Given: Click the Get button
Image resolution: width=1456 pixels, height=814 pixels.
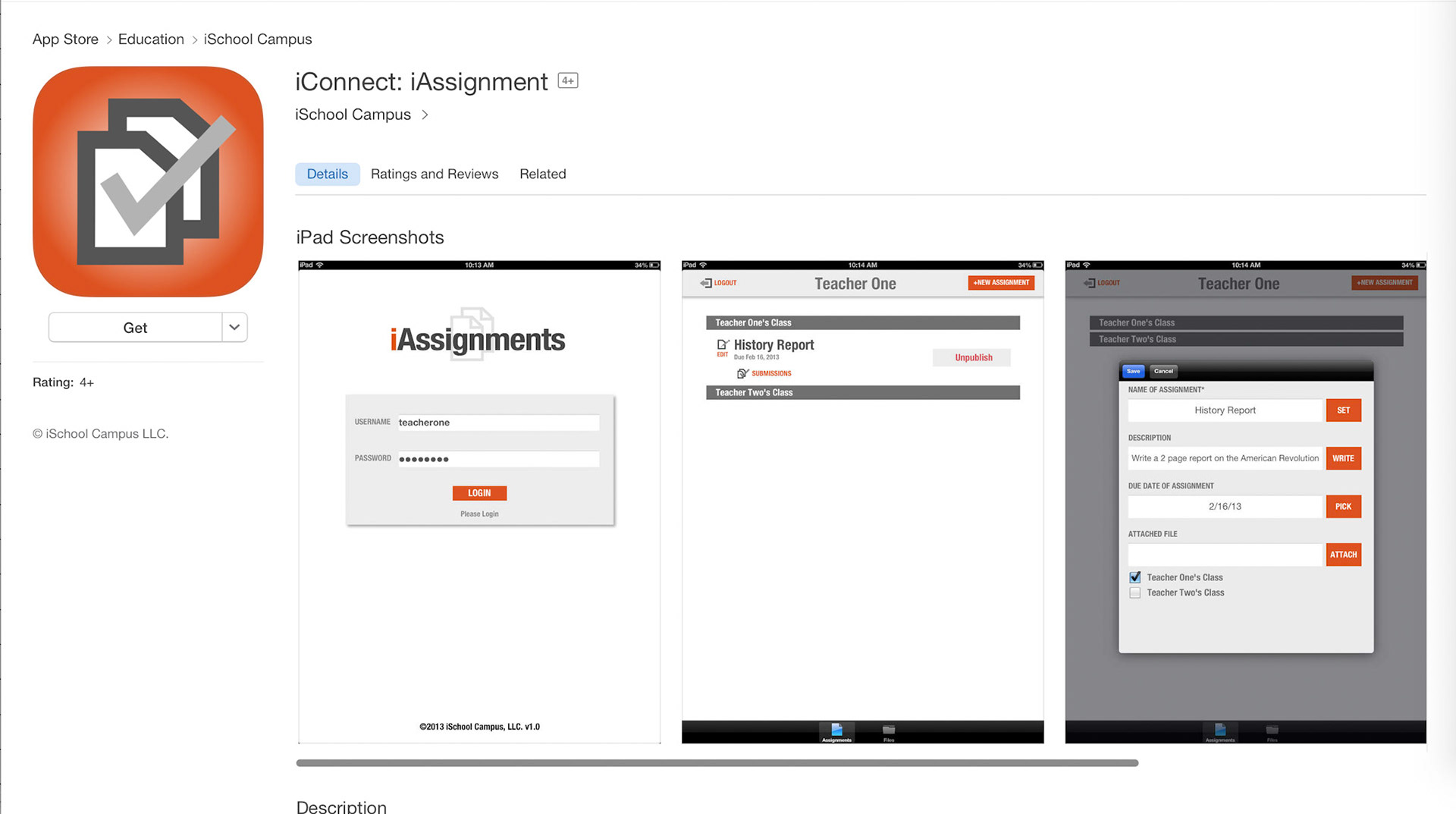Looking at the screenshot, I should tap(135, 328).
